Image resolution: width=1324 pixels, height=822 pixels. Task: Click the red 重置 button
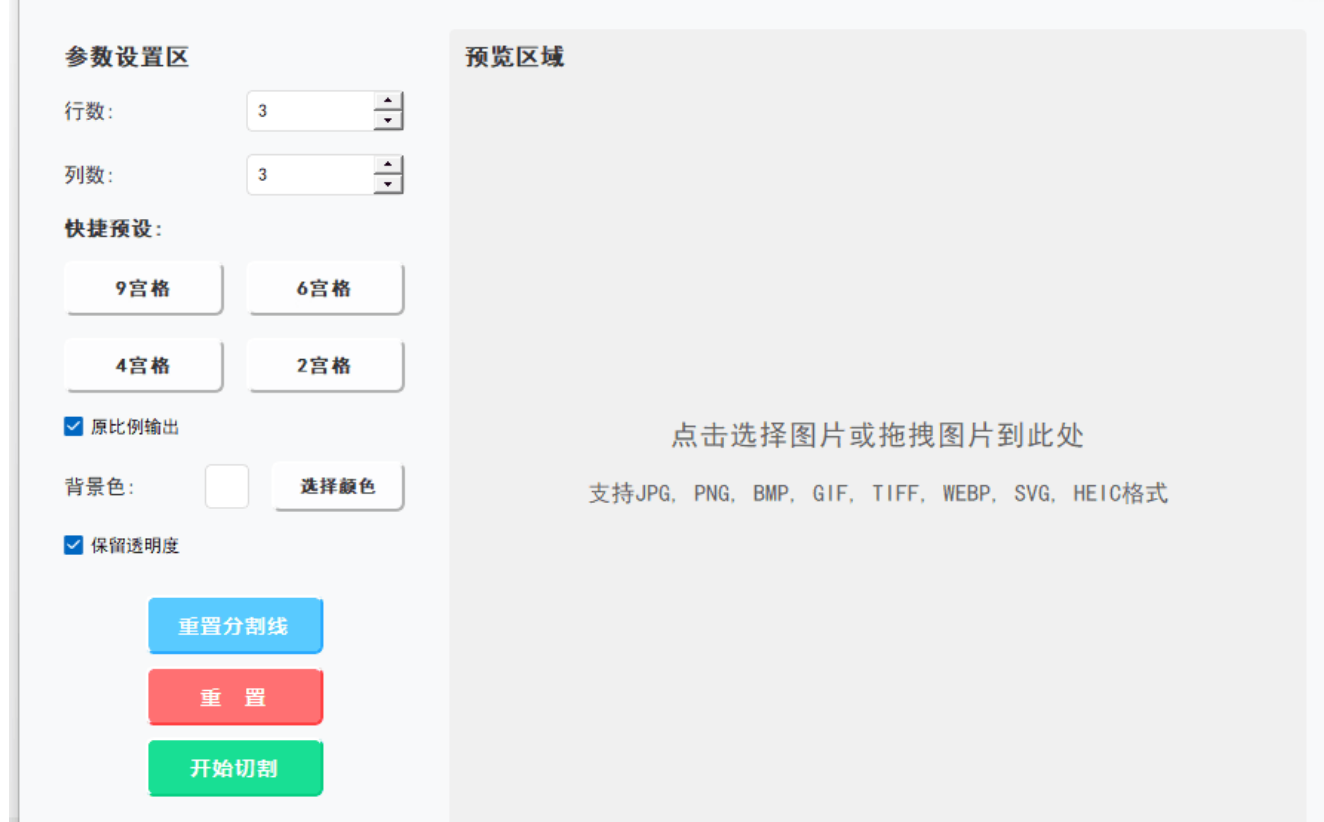(x=235, y=697)
